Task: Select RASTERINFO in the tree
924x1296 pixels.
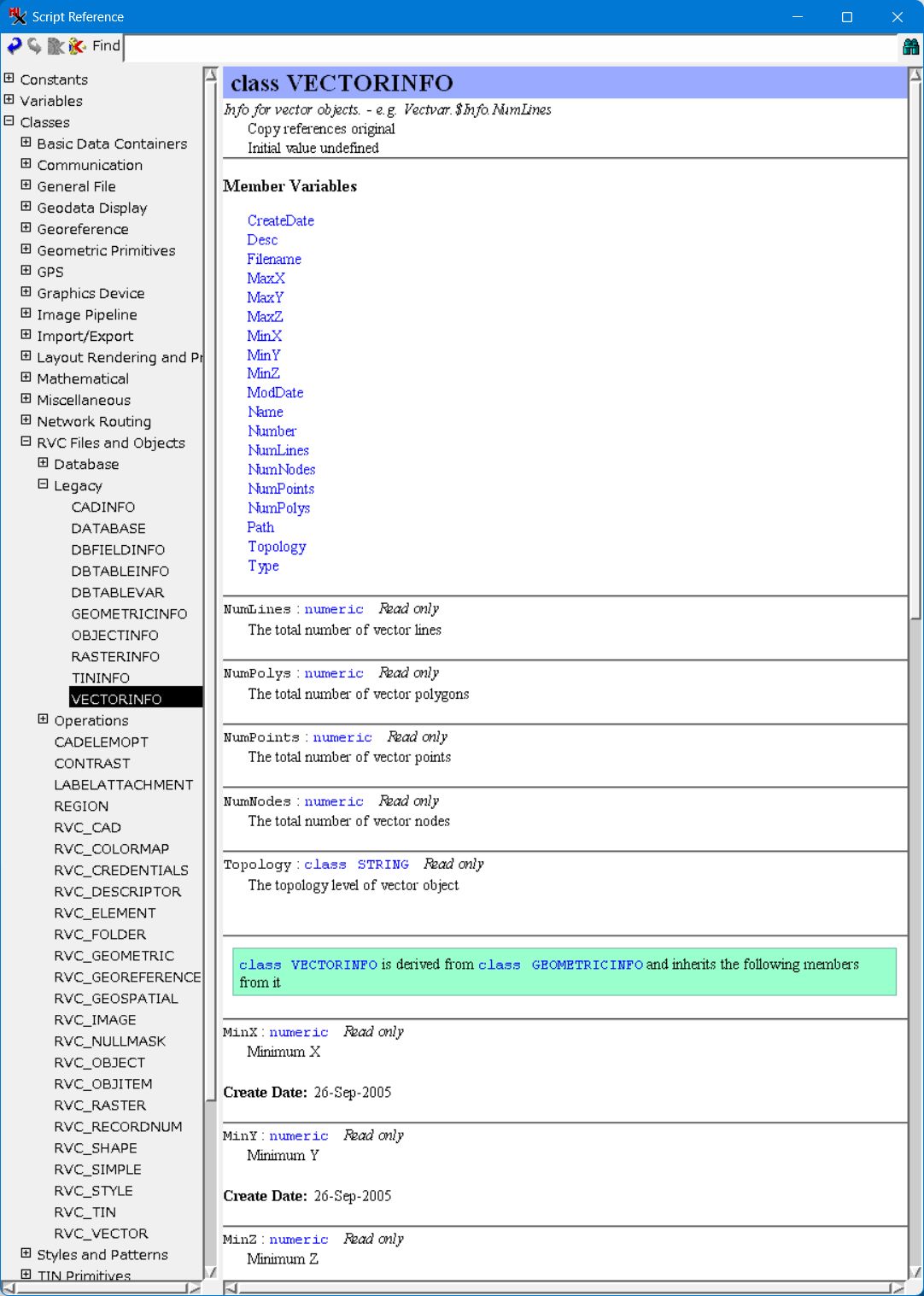Action: [115, 656]
